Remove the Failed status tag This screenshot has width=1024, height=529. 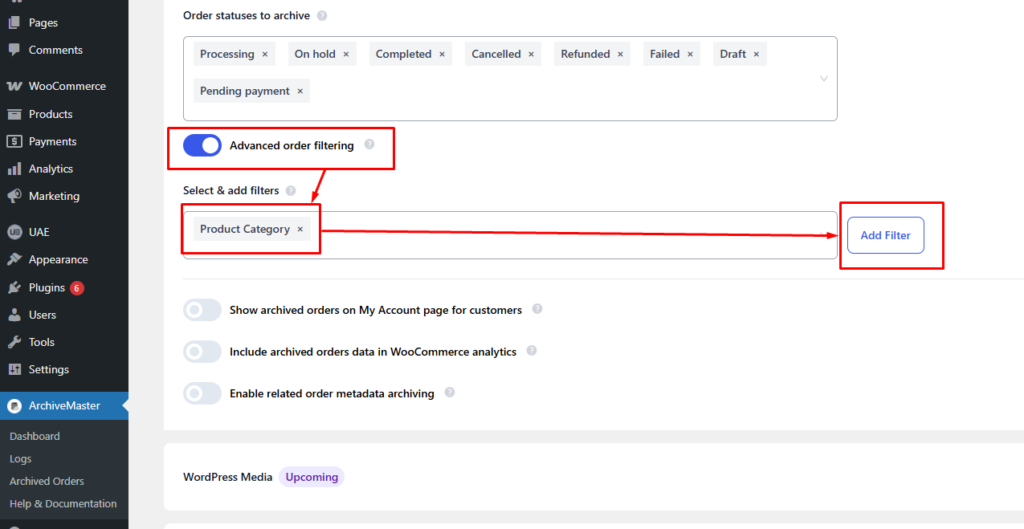coord(690,54)
